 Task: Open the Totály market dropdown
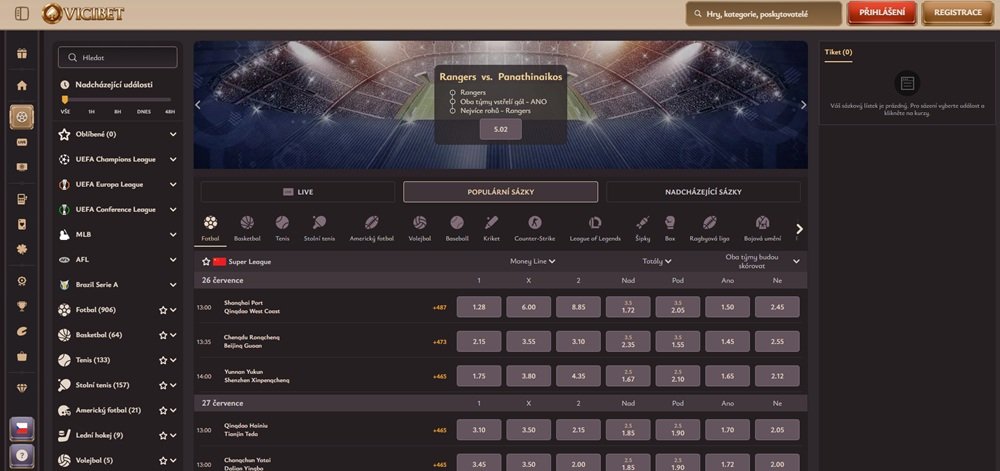pyautogui.click(x=657, y=261)
